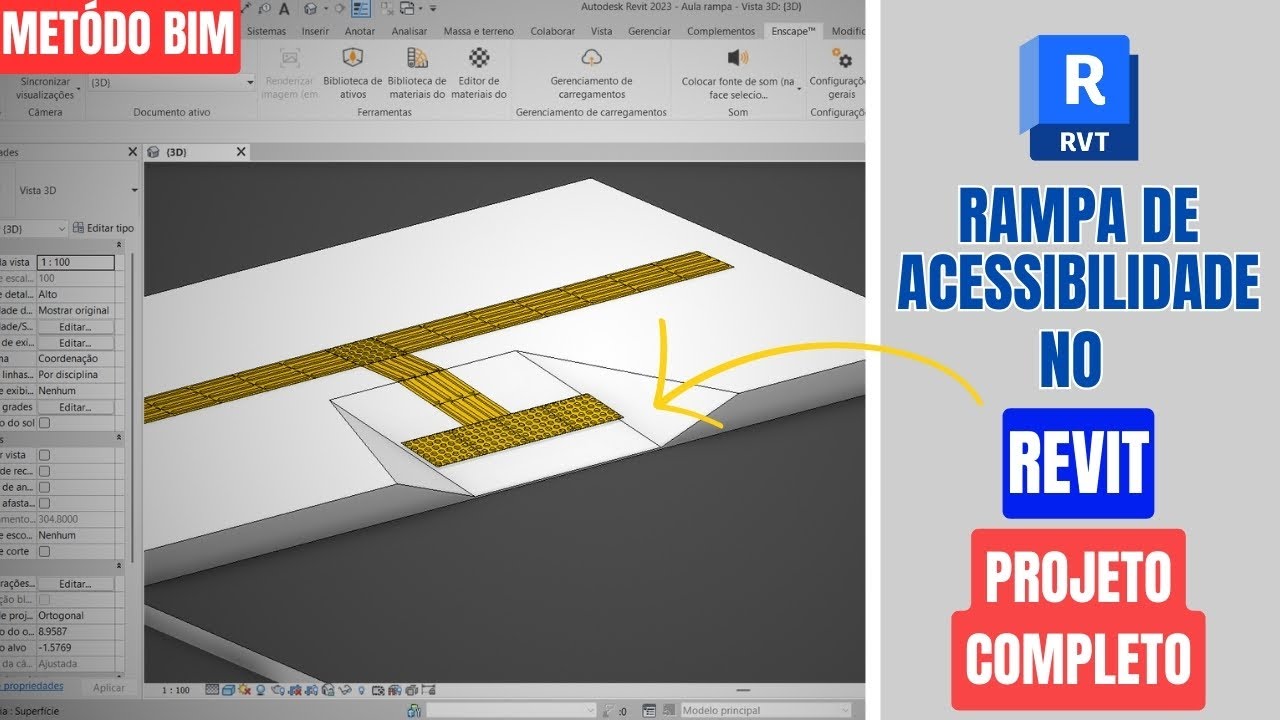Click the selection filter icon showing :0
Viewport: 1280px width, 720px height.
point(613,711)
